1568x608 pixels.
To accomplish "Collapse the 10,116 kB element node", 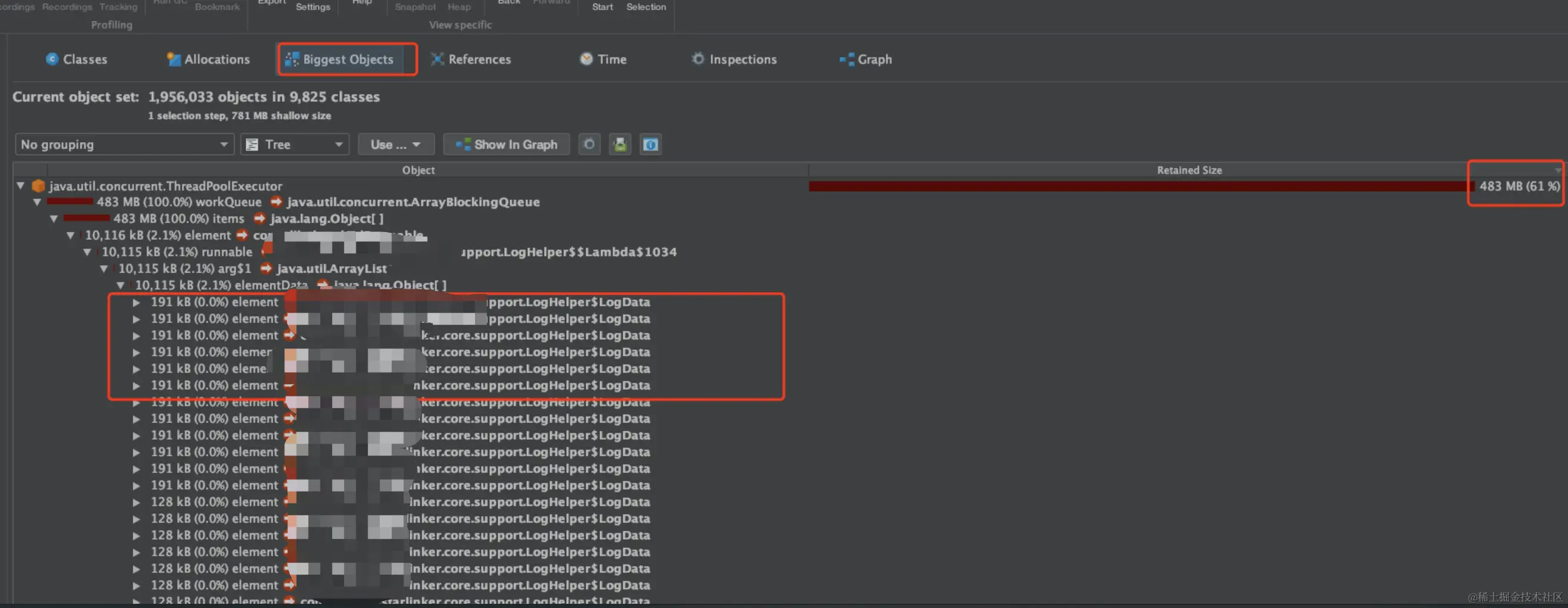I will (71, 235).
